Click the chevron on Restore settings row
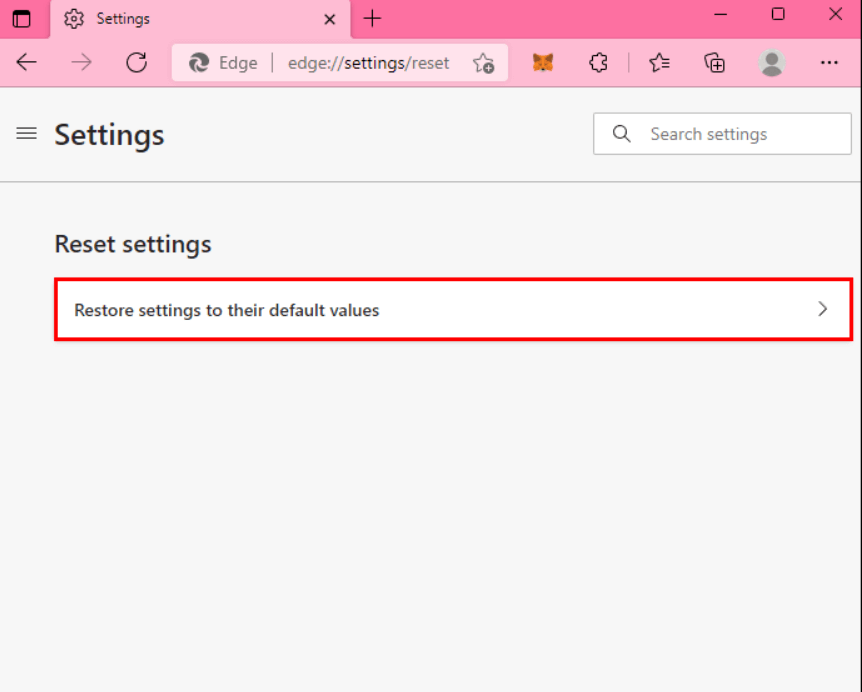This screenshot has height=692, width=862. (822, 309)
